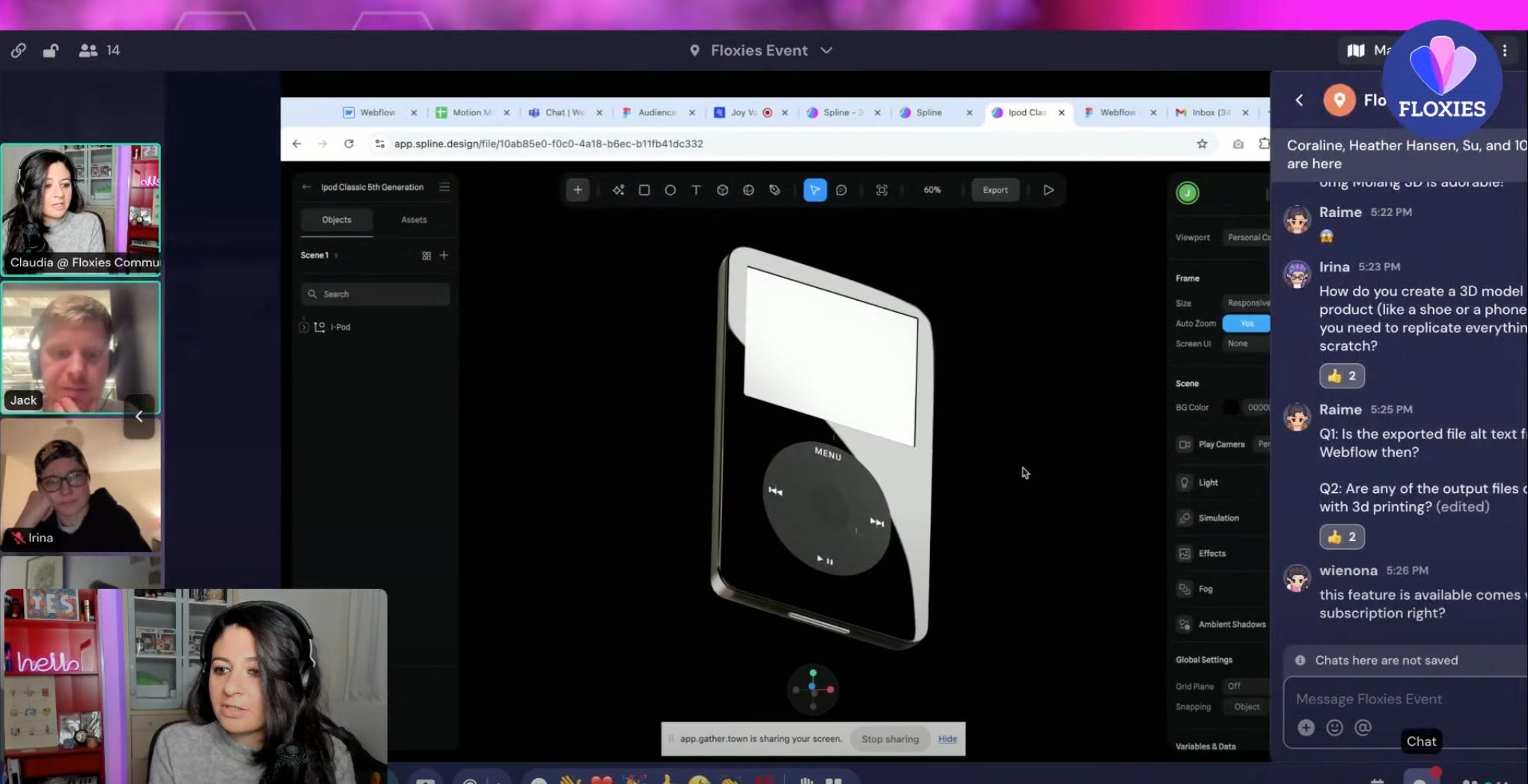
Task: Click the Hide link in sharing bar
Action: pyautogui.click(x=947, y=739)
